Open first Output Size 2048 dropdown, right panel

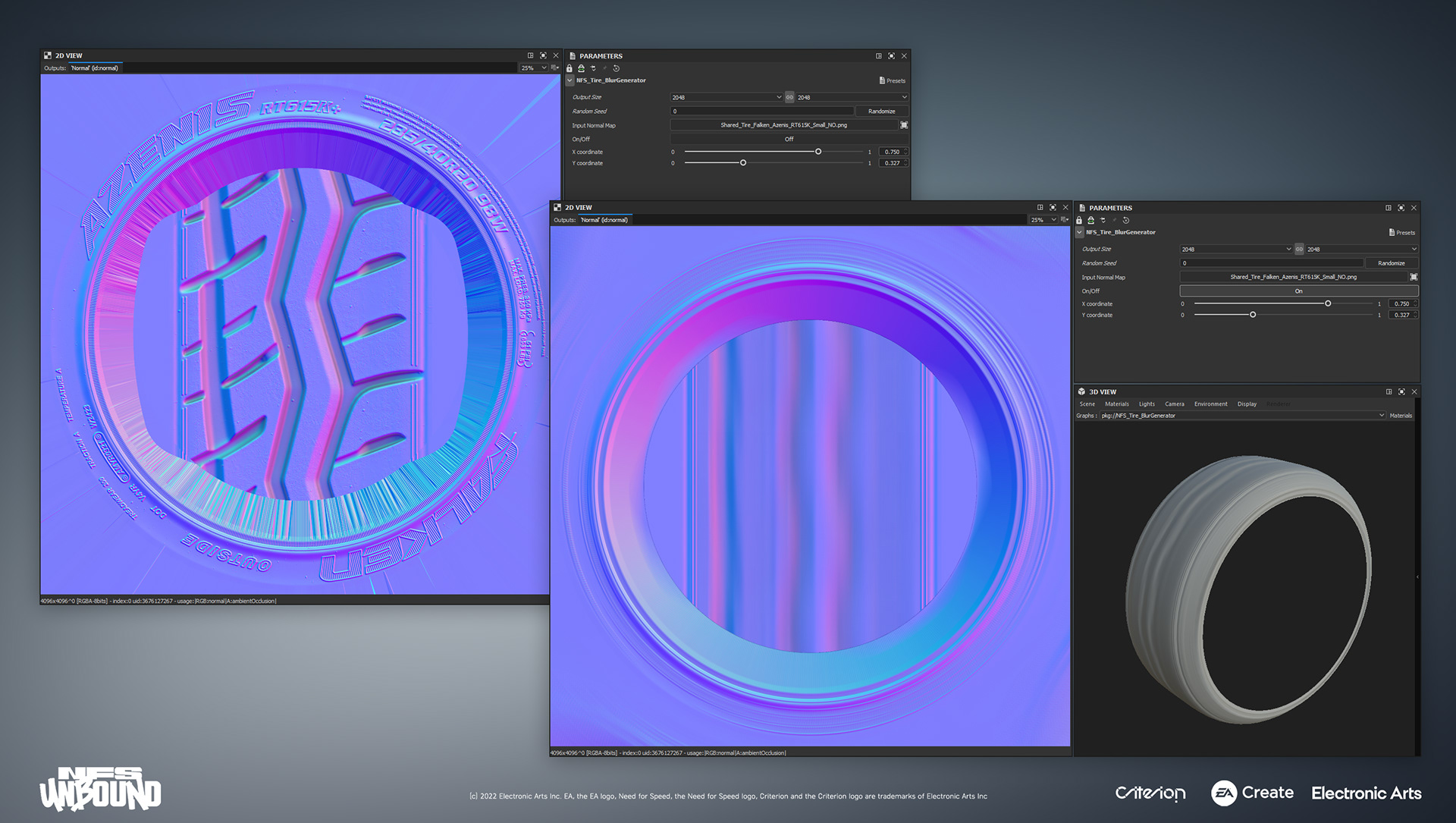1236,249
